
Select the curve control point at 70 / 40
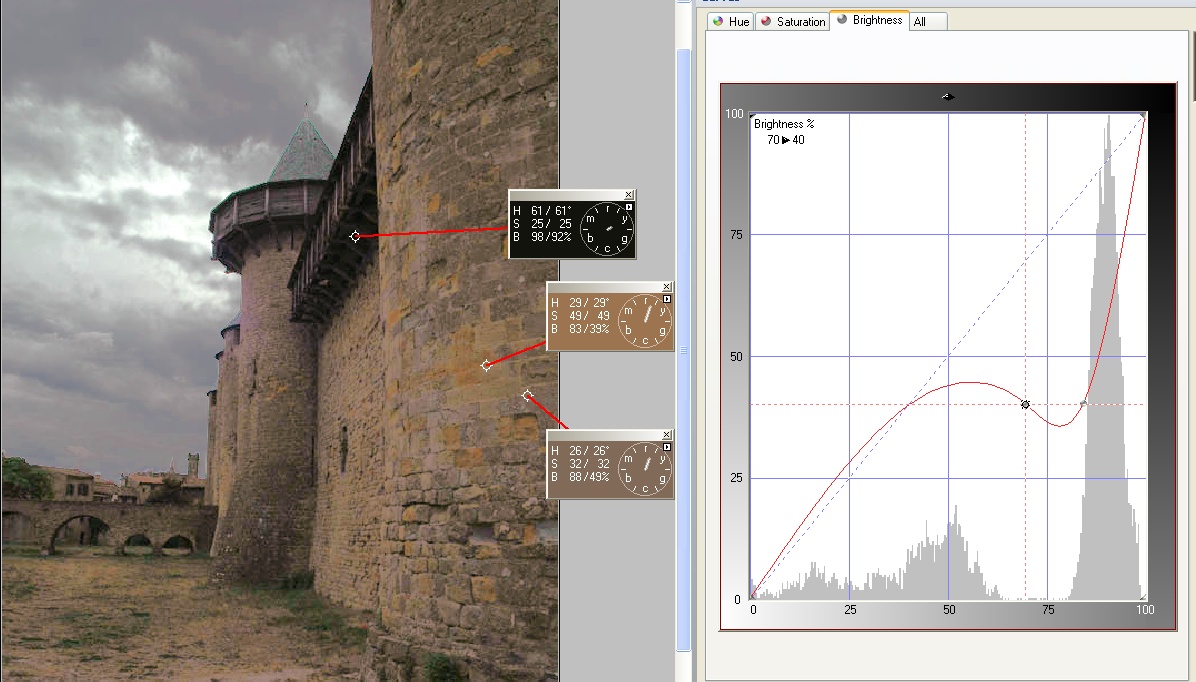[x=1025, y=404]
